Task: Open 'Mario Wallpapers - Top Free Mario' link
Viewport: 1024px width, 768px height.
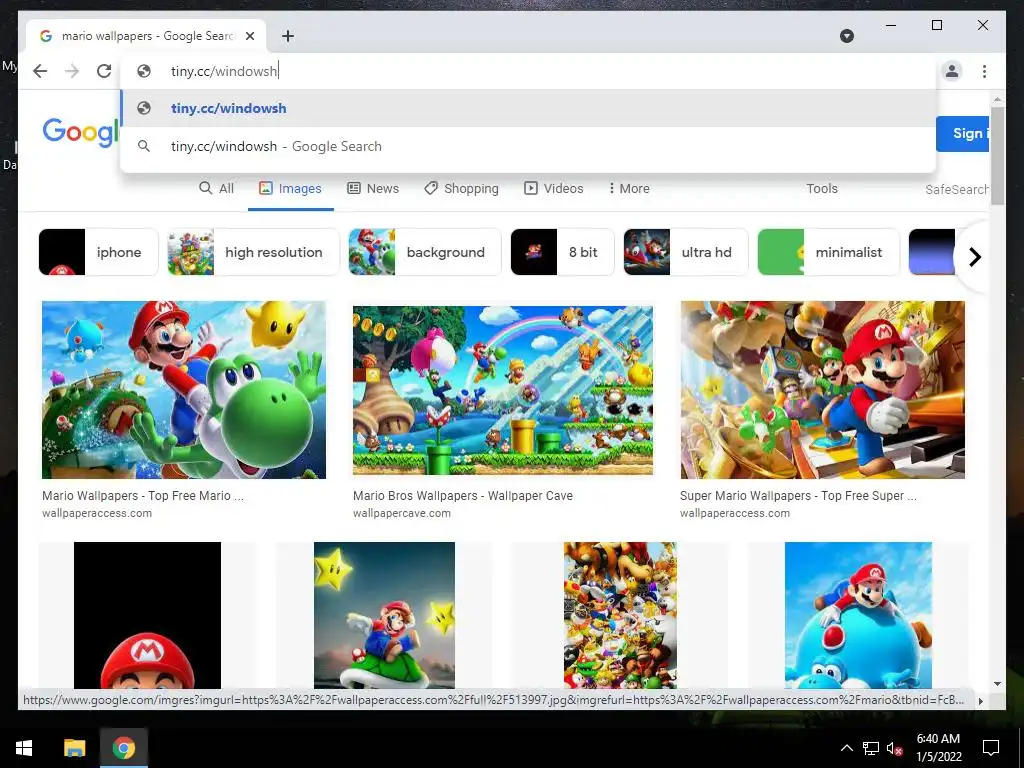Action: click(x=142, y=496)
